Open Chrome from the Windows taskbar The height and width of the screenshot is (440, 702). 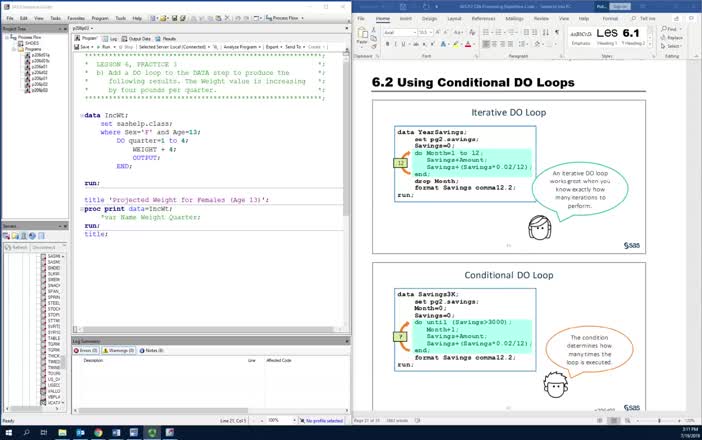coord(98,432)
